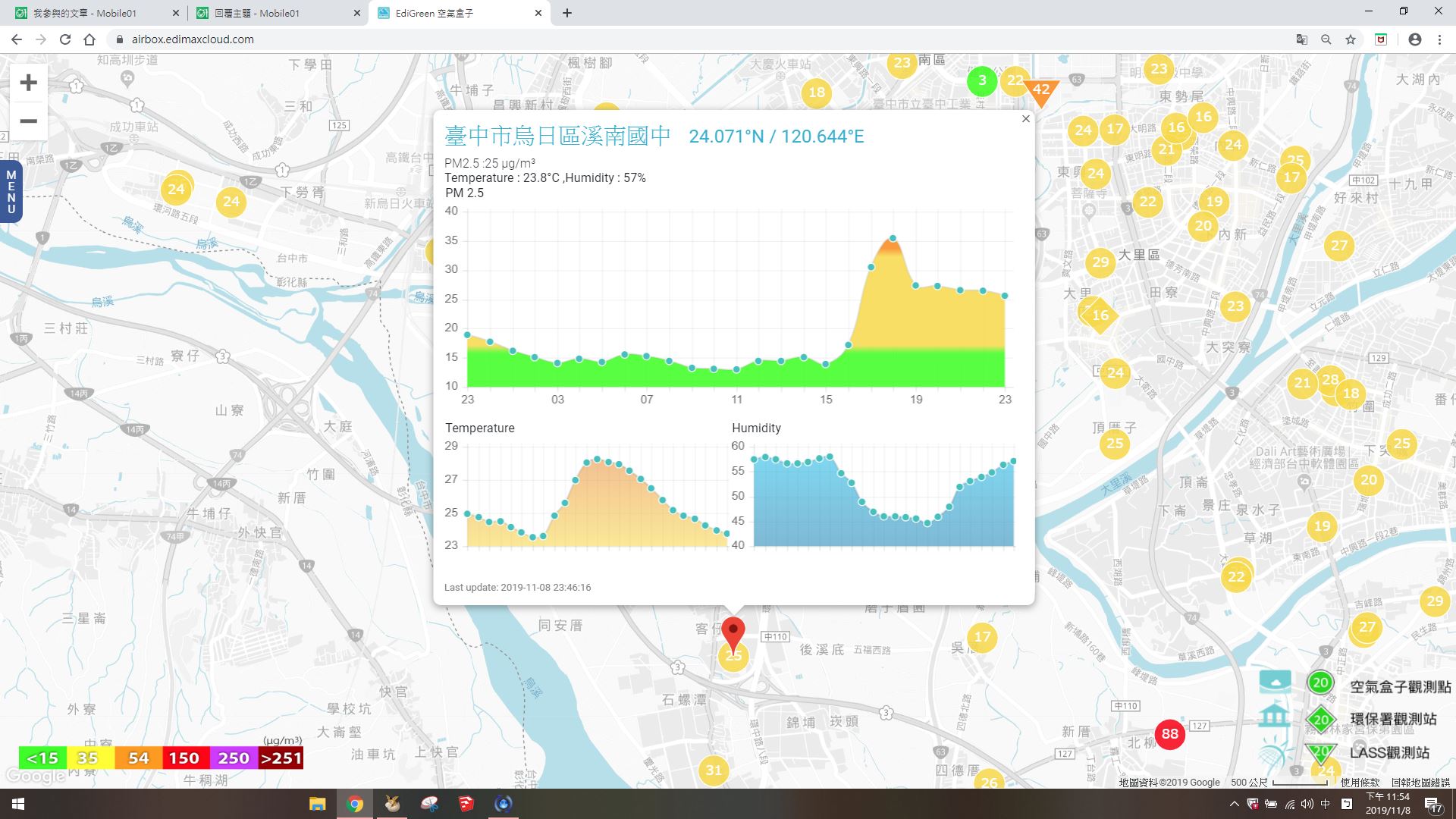Open Chrome three-dot menu
Image resolution: width=1456 pixels, height=819 pixels.
point(1439,39)
